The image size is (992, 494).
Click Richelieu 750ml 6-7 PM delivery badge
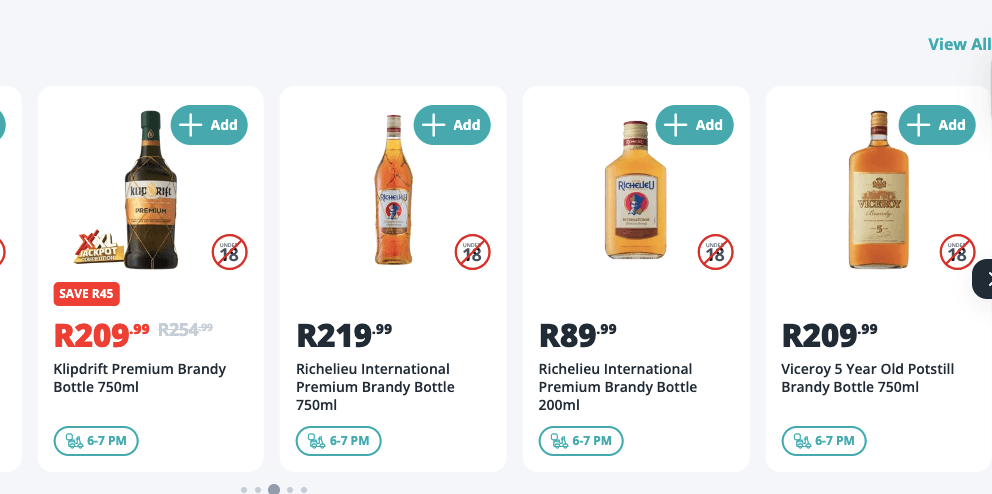tap(339, 440)
